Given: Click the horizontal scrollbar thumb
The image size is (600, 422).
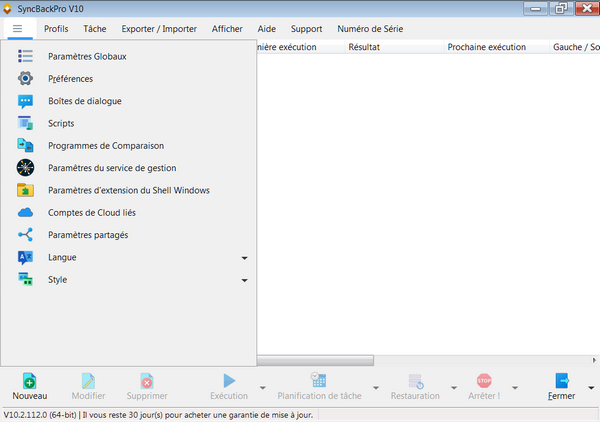Looking at the screenshot, I should (315, 360).
